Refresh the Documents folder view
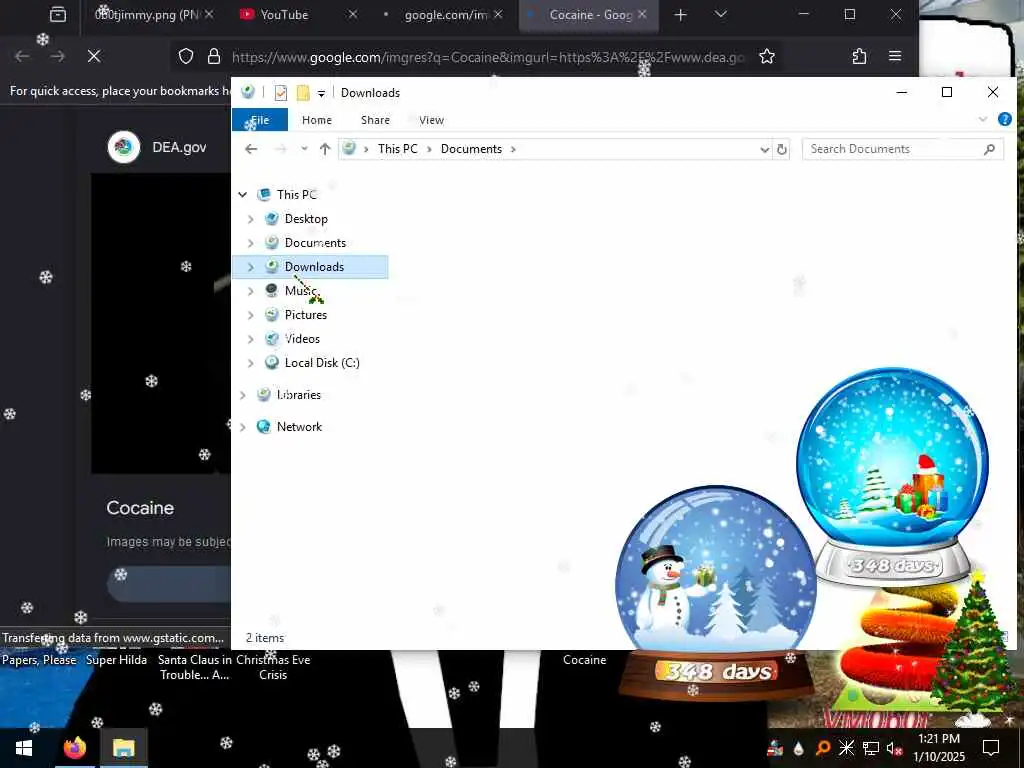This screenshot has height=768, width=1024. point(781,150)
